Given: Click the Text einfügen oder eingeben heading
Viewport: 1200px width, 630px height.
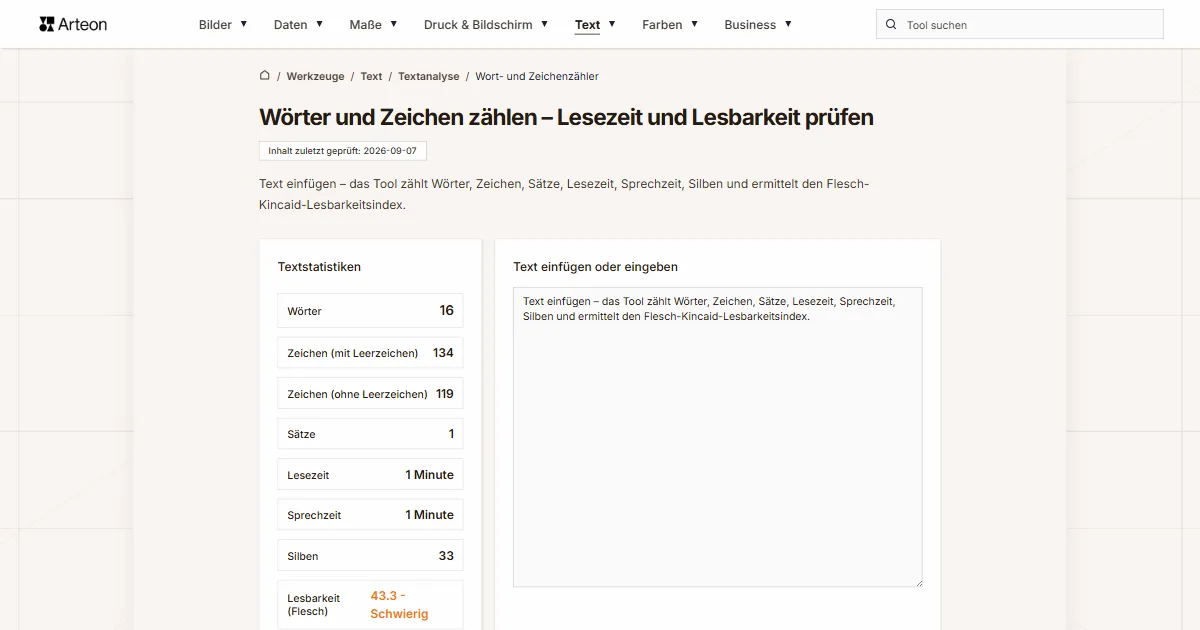Looking at the screenshot, I should point(595,267).
